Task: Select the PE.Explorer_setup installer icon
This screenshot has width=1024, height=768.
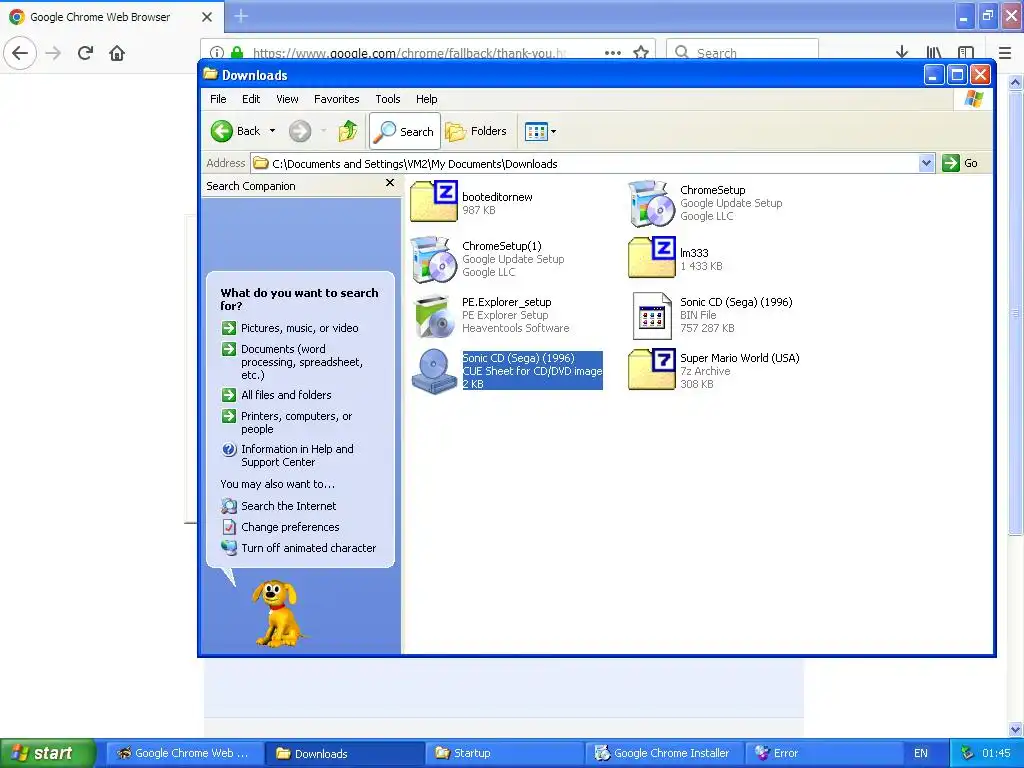Action: click(433, 316)
